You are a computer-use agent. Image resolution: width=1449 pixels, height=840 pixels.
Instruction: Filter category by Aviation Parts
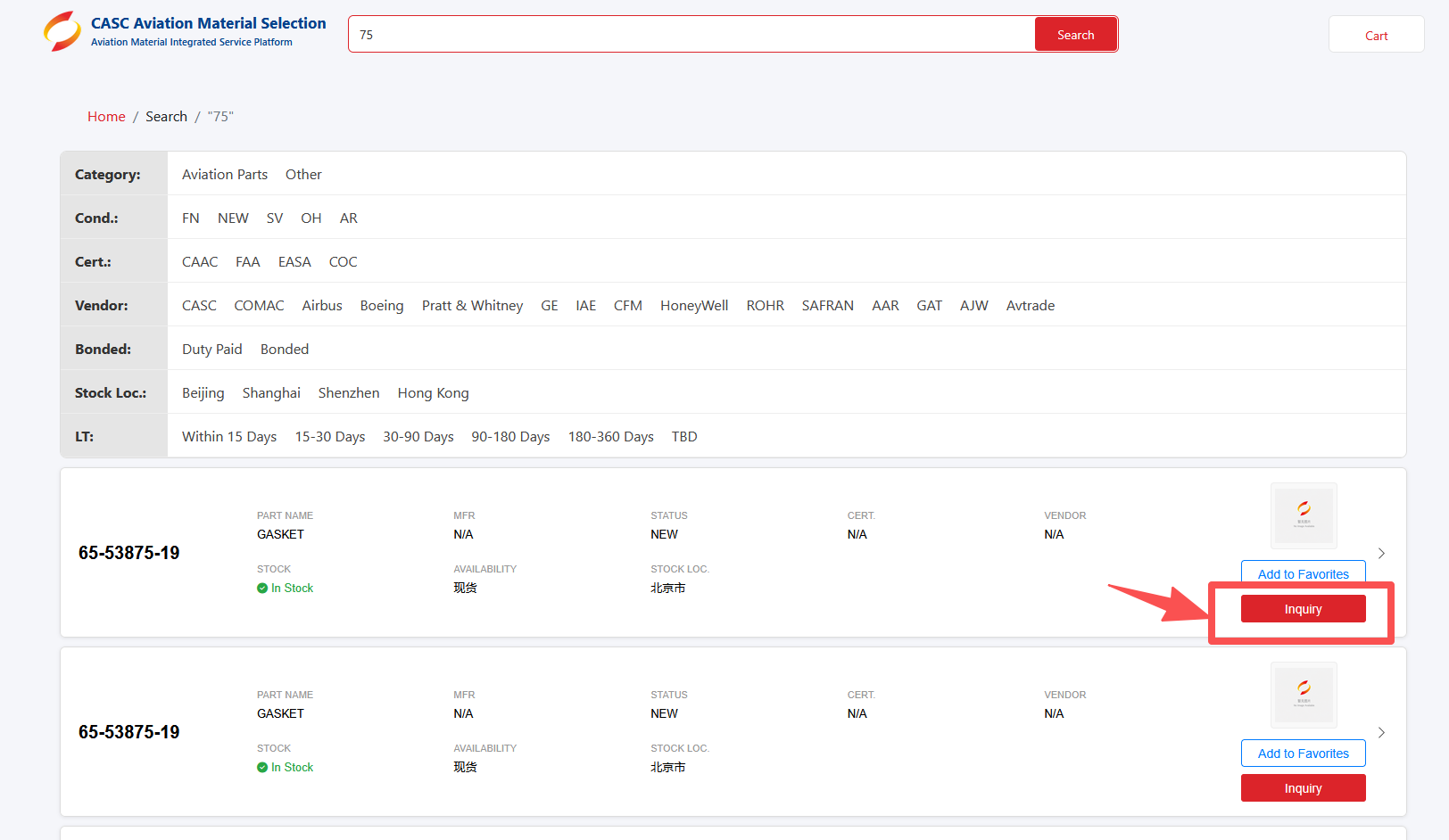click(225, 175)
